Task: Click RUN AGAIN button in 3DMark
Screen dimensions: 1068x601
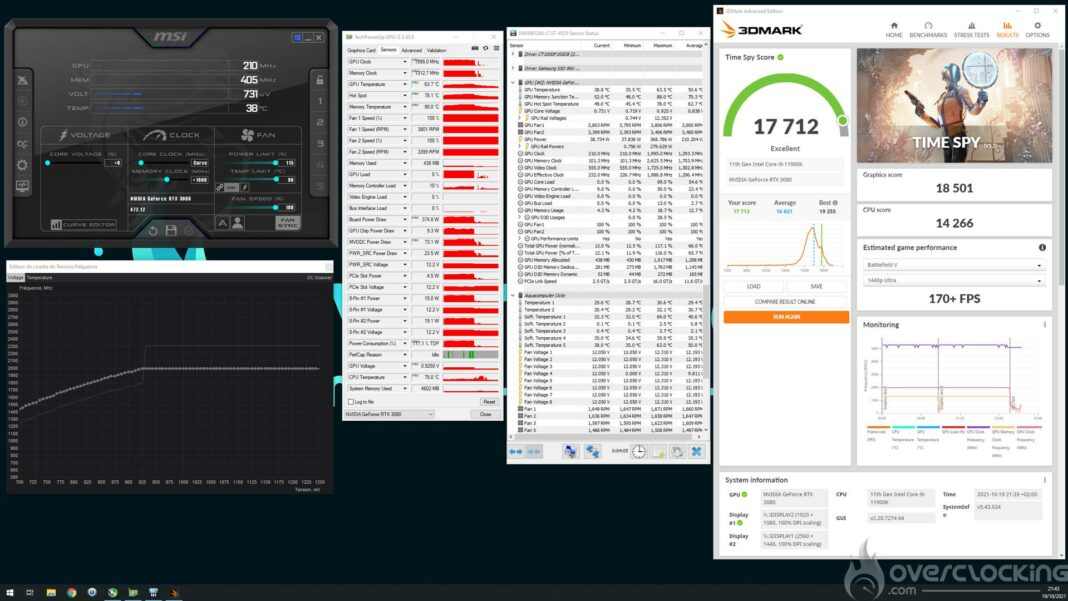Action: click(x=786, y=317)
